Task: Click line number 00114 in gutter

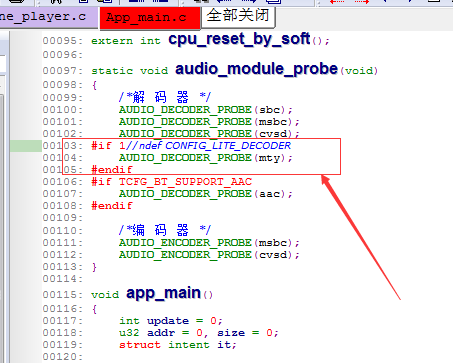Action: pyautogui.click(x=62, y=279)
